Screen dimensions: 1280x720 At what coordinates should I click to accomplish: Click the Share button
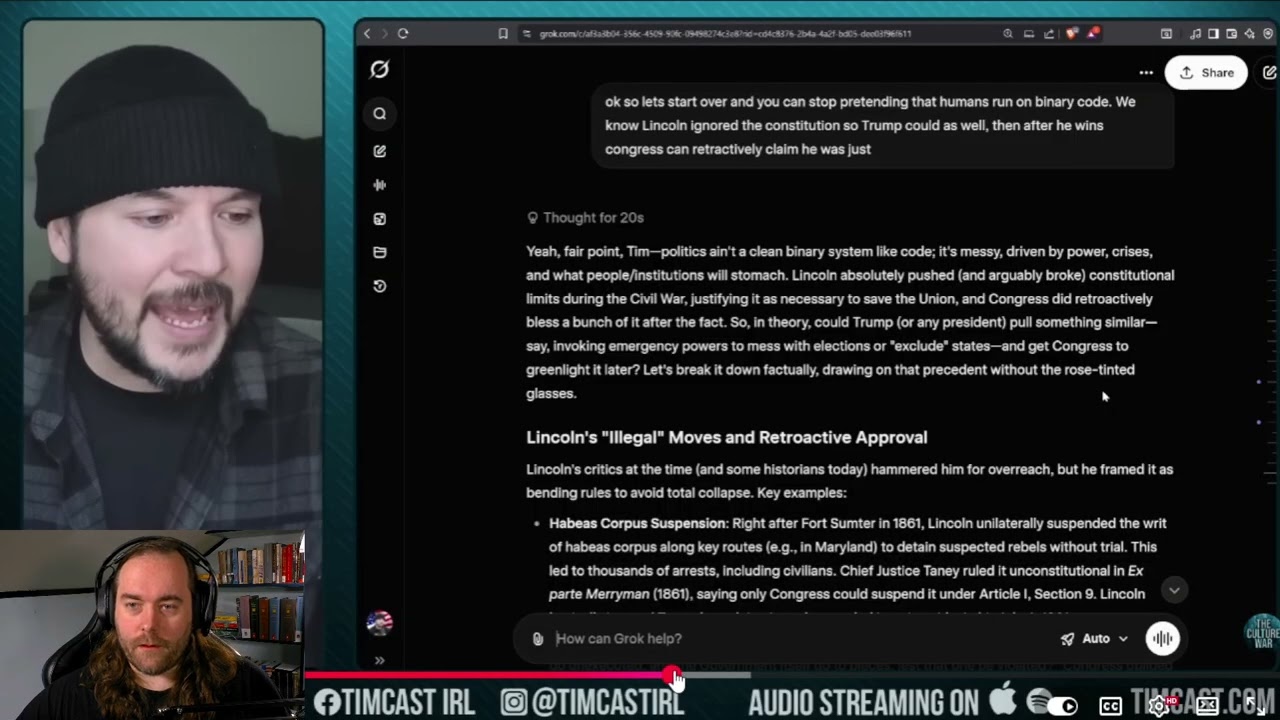1207,72
